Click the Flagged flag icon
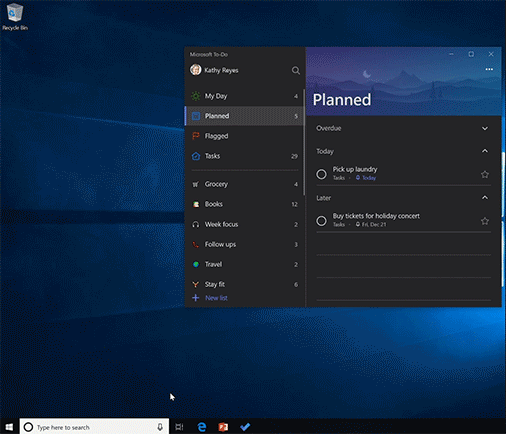This screenshot has width=506, height=434. pos(196,136)
